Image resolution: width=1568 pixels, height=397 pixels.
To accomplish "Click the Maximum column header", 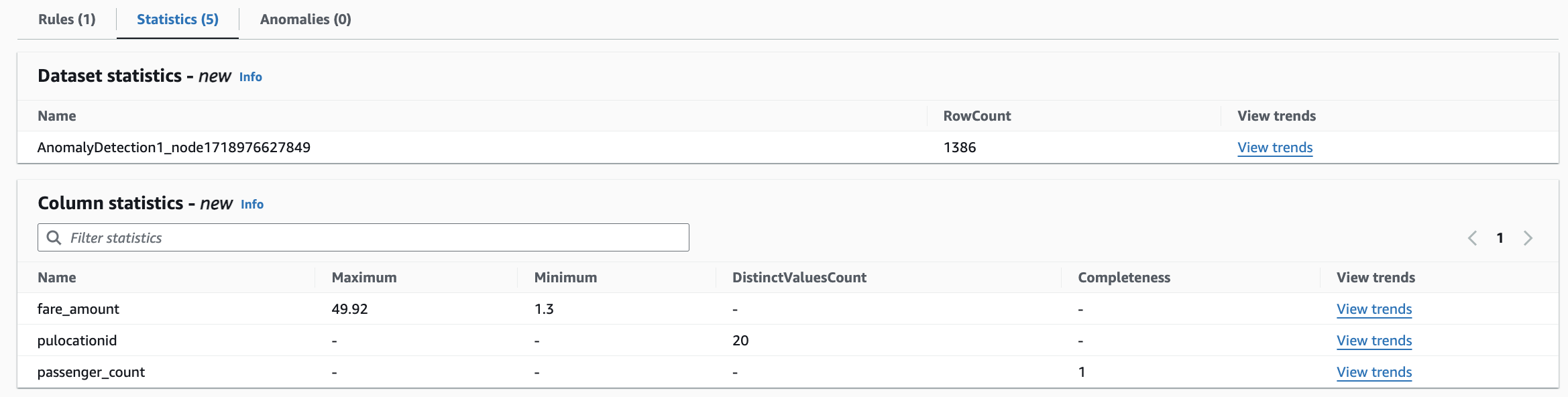I will tap(364, 278).
